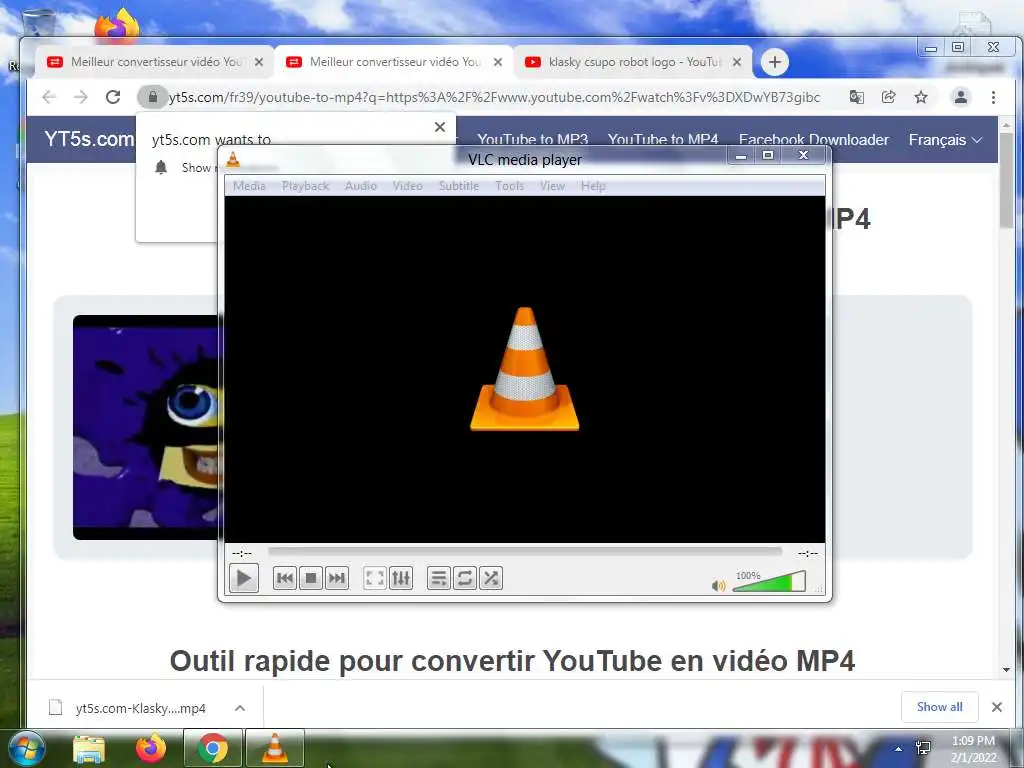This screenshot has width=1024, height=768.
Task: Click the network icon in system tray
Action: (x=923, y=748)
